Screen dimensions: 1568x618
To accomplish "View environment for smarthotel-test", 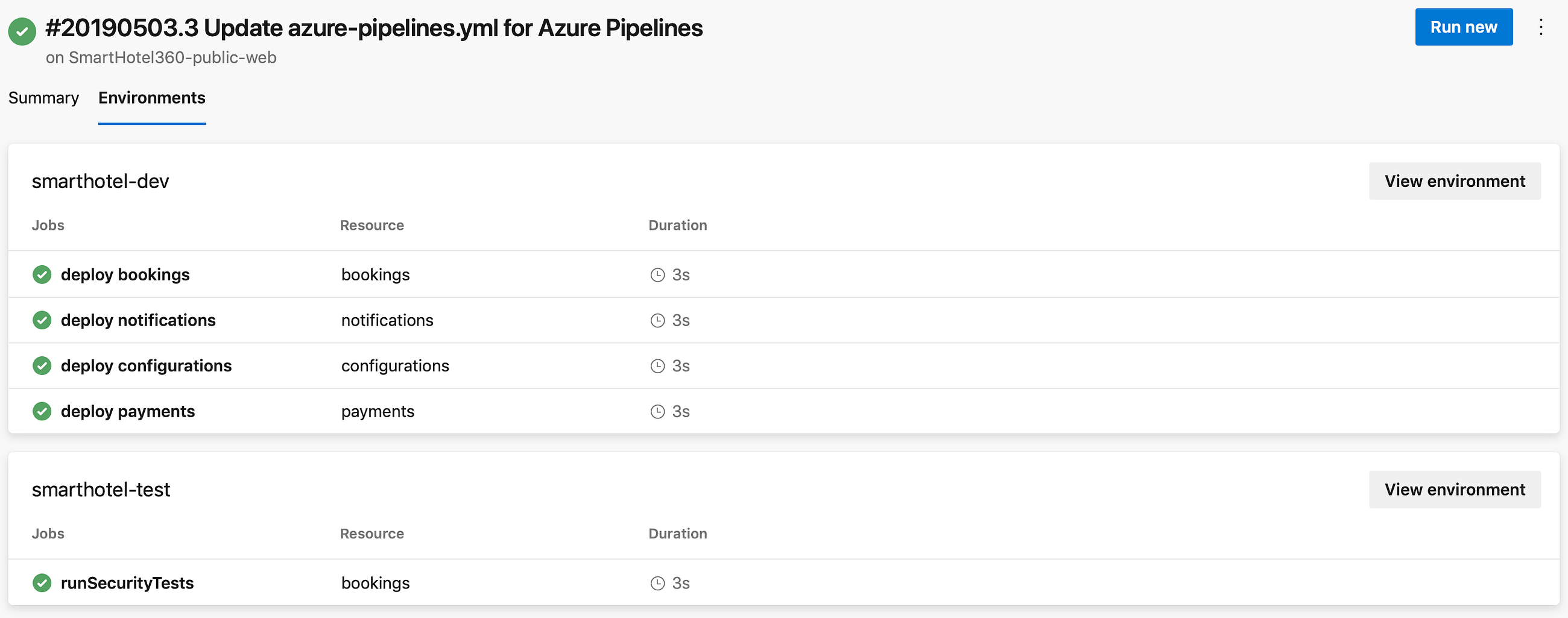I will click(1454, 490).
